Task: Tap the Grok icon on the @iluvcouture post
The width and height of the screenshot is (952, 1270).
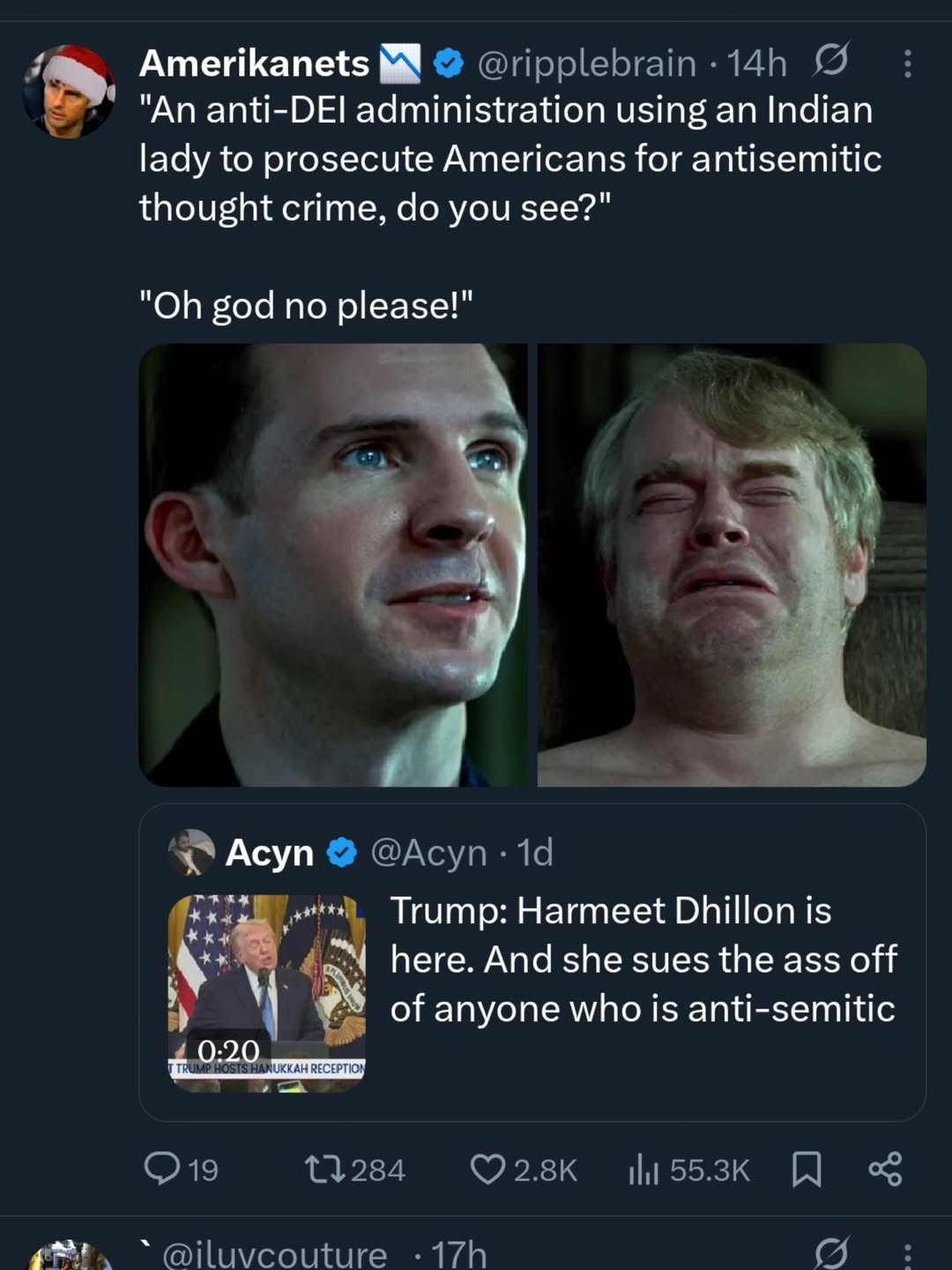Action: 830,1252
